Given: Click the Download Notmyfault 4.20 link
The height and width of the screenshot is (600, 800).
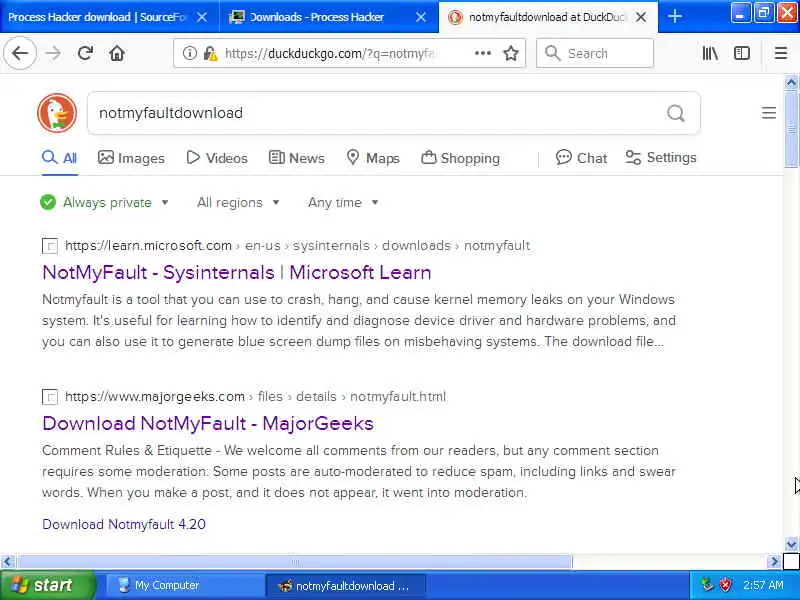Looking at the screenshot, I should pyautogui.click(x=124, y=524).
